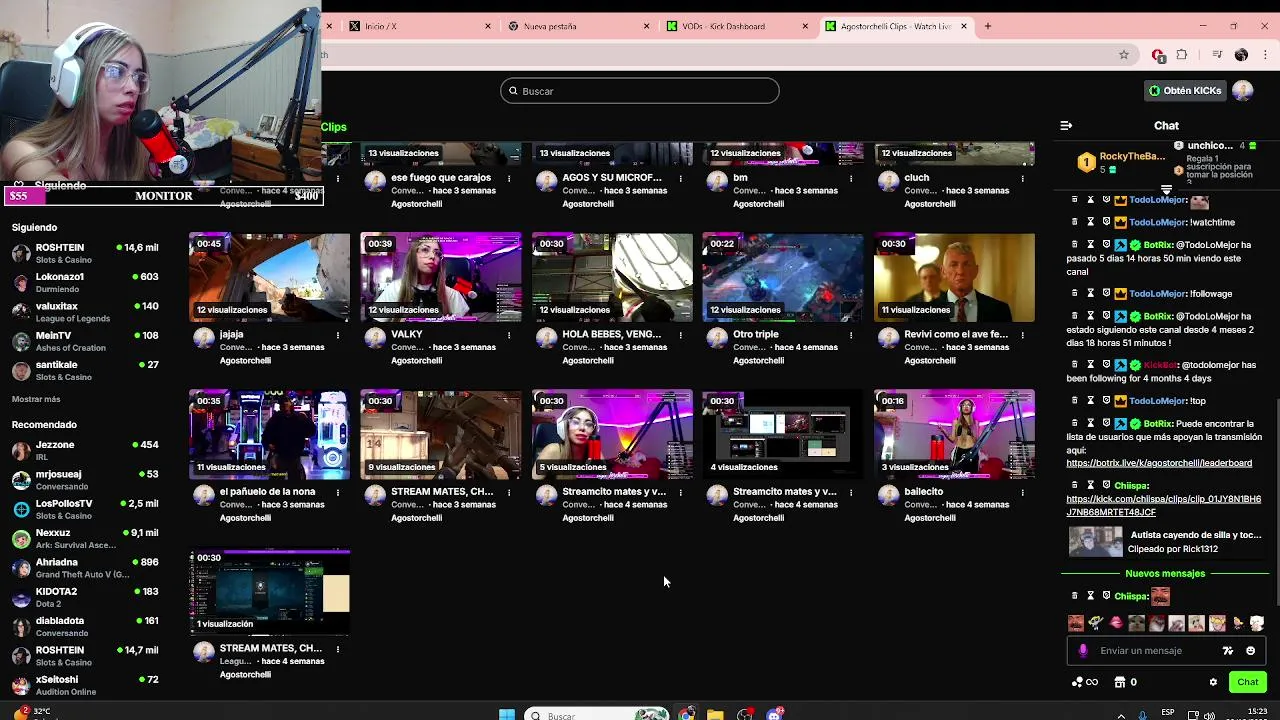Focus the Buscar search field
The width and height of the screenshot is (1280, 720).
tap(640, 91)
